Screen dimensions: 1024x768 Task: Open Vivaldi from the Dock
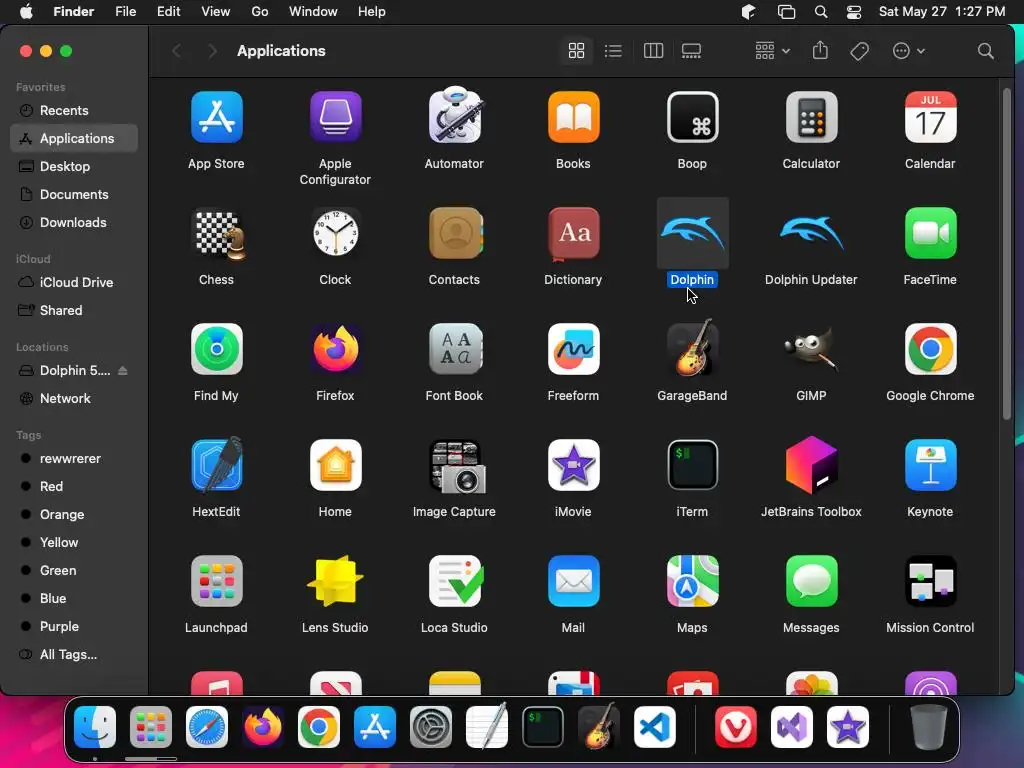[x=736, y=726]
